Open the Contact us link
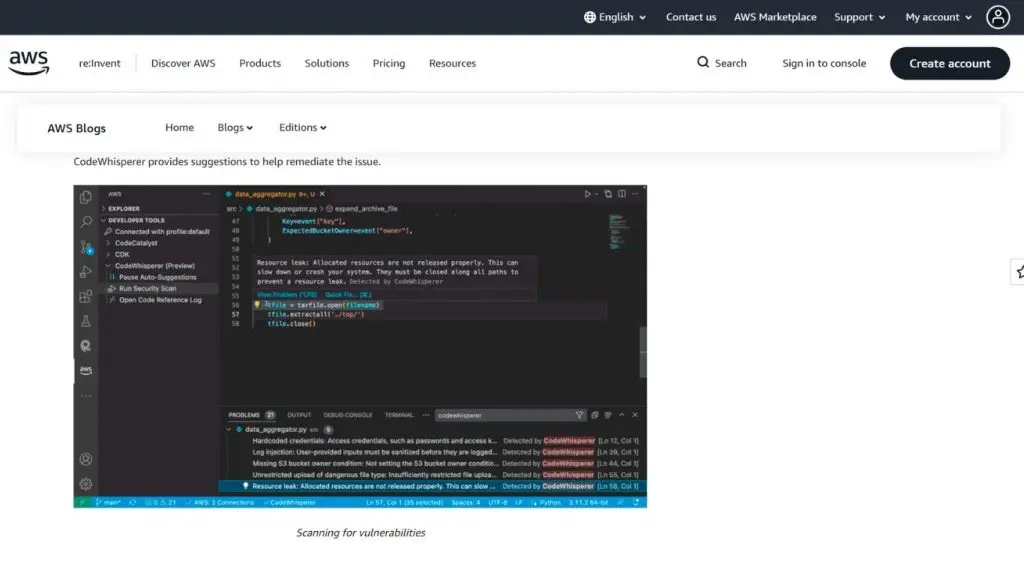1024x576 pixels. (691, 17)
